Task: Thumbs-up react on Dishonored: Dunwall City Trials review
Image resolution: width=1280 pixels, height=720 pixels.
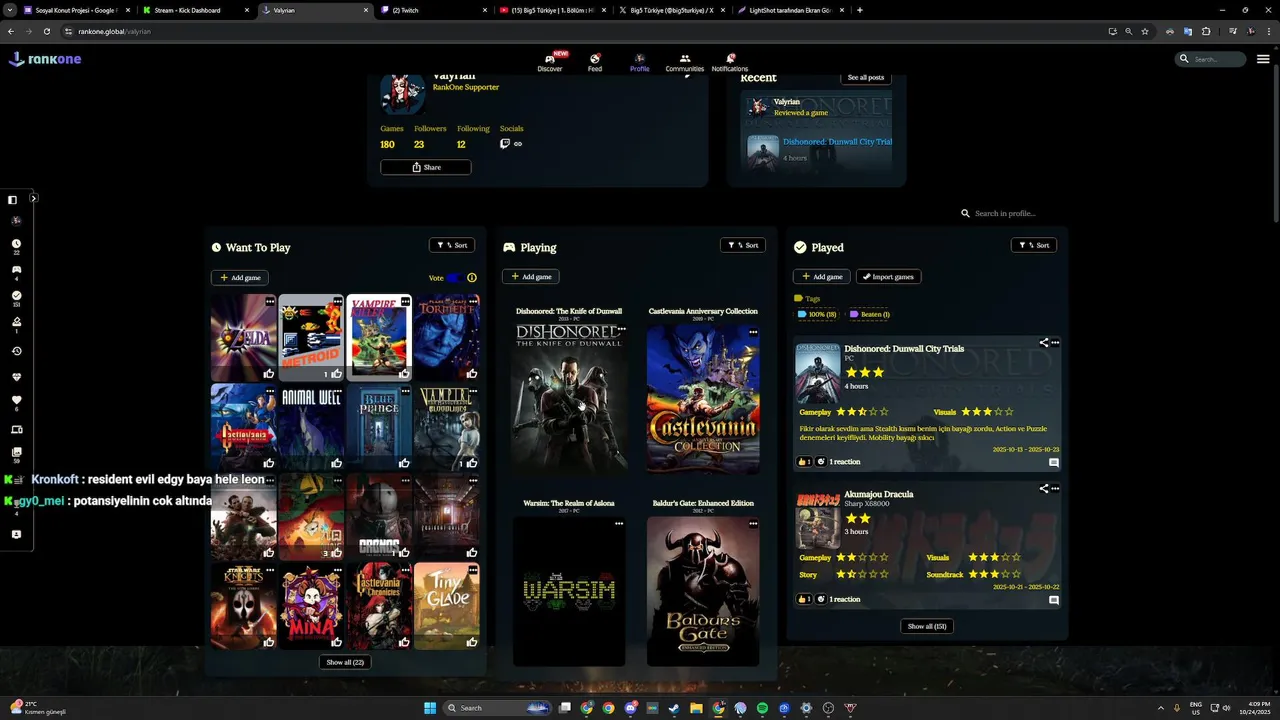Action: (804, 462)
